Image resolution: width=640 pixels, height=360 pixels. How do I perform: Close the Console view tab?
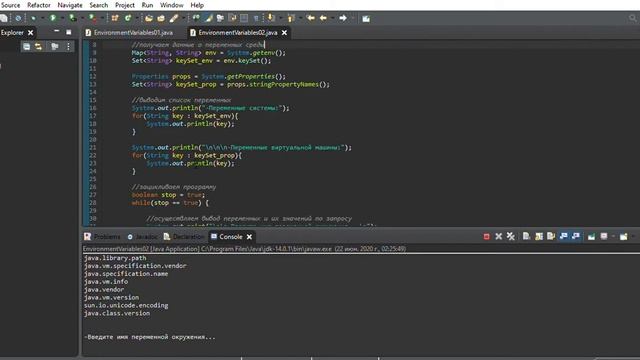click(x=249, y=237)
